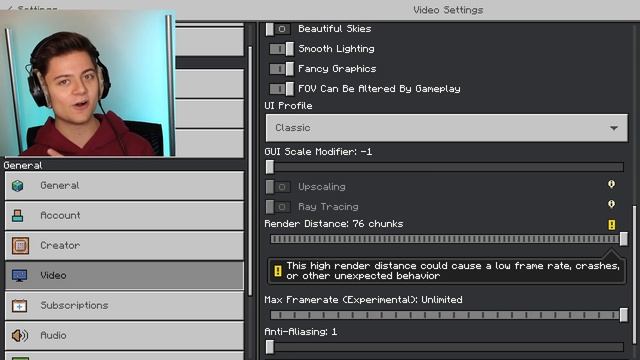Click the 'Render Distance: 76 chunks' label

pyautogui.click(x=333, y=224)
